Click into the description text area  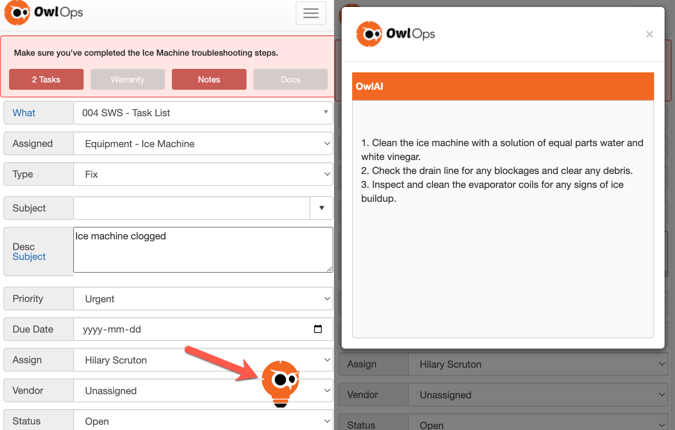click(x=203, y=250)
